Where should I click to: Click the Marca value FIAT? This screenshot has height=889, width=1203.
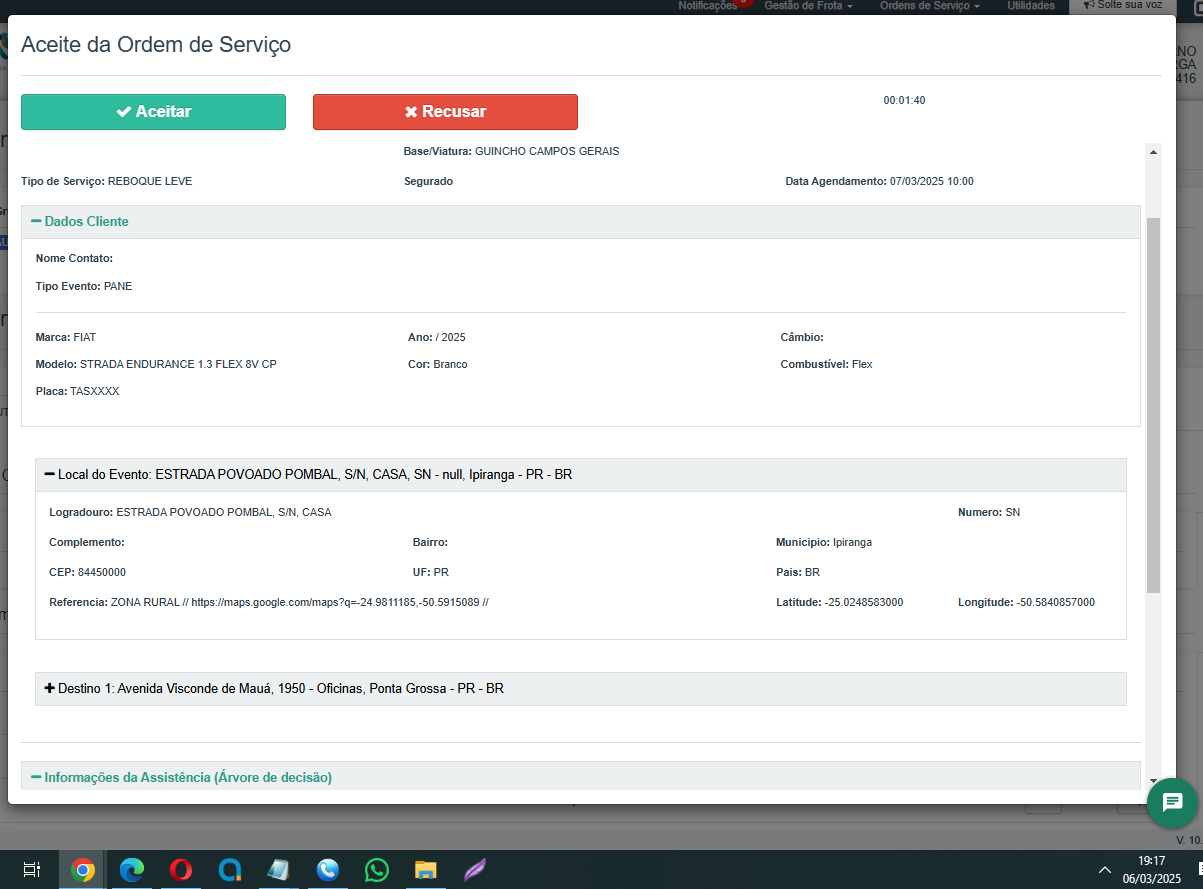point(85,338)
